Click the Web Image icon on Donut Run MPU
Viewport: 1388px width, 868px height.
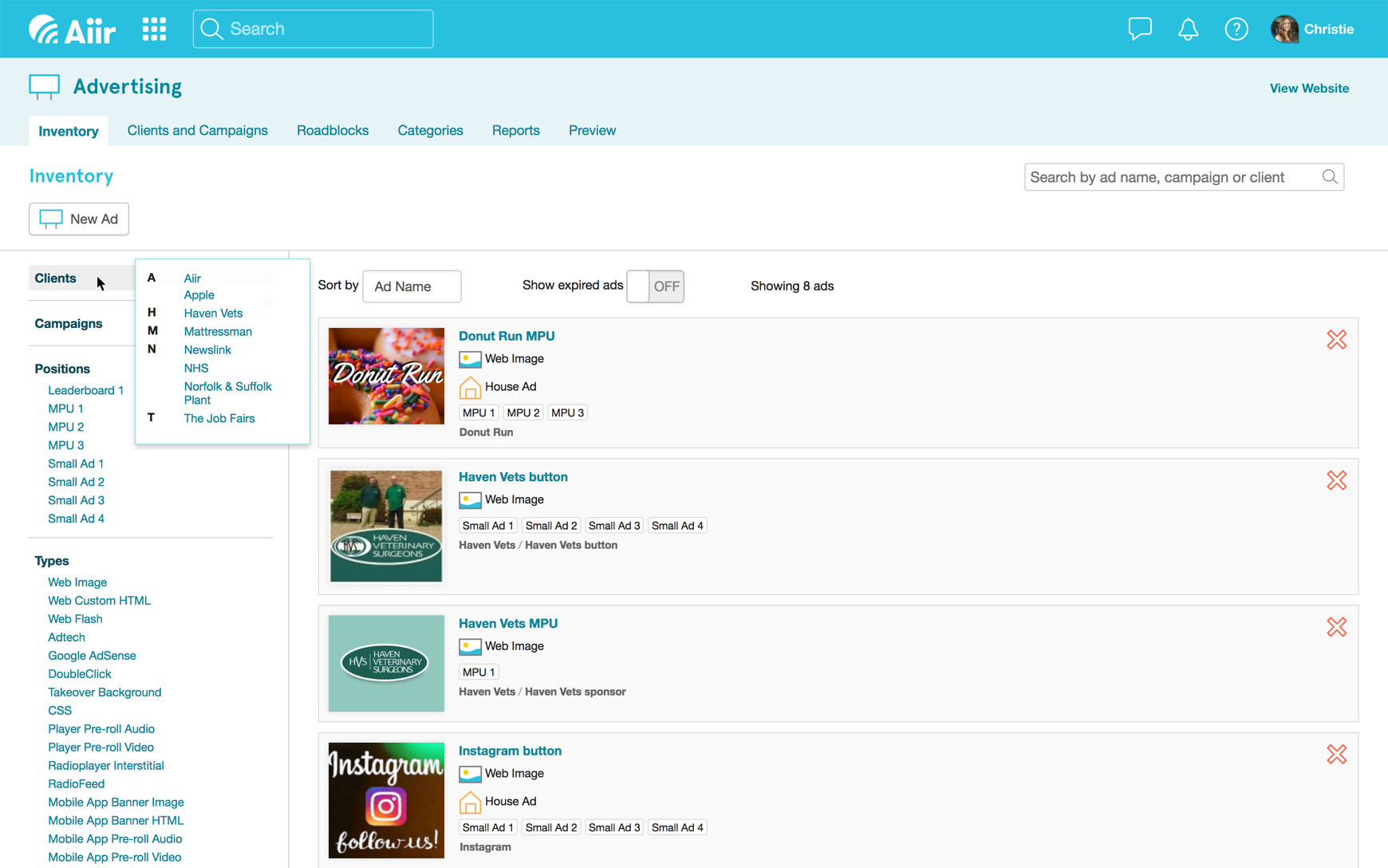click(x=470, y=359)
